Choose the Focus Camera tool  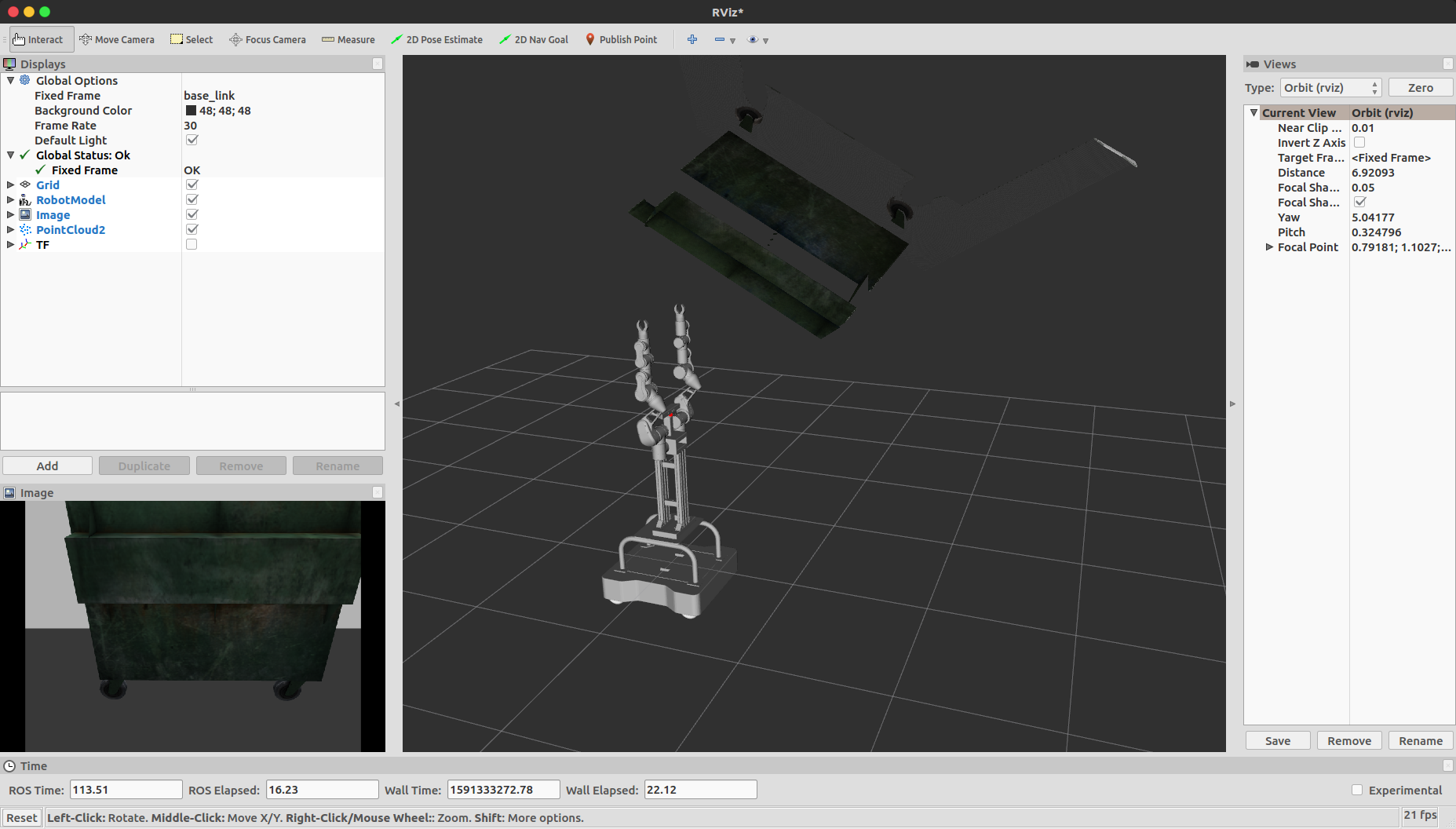[268, 39]
